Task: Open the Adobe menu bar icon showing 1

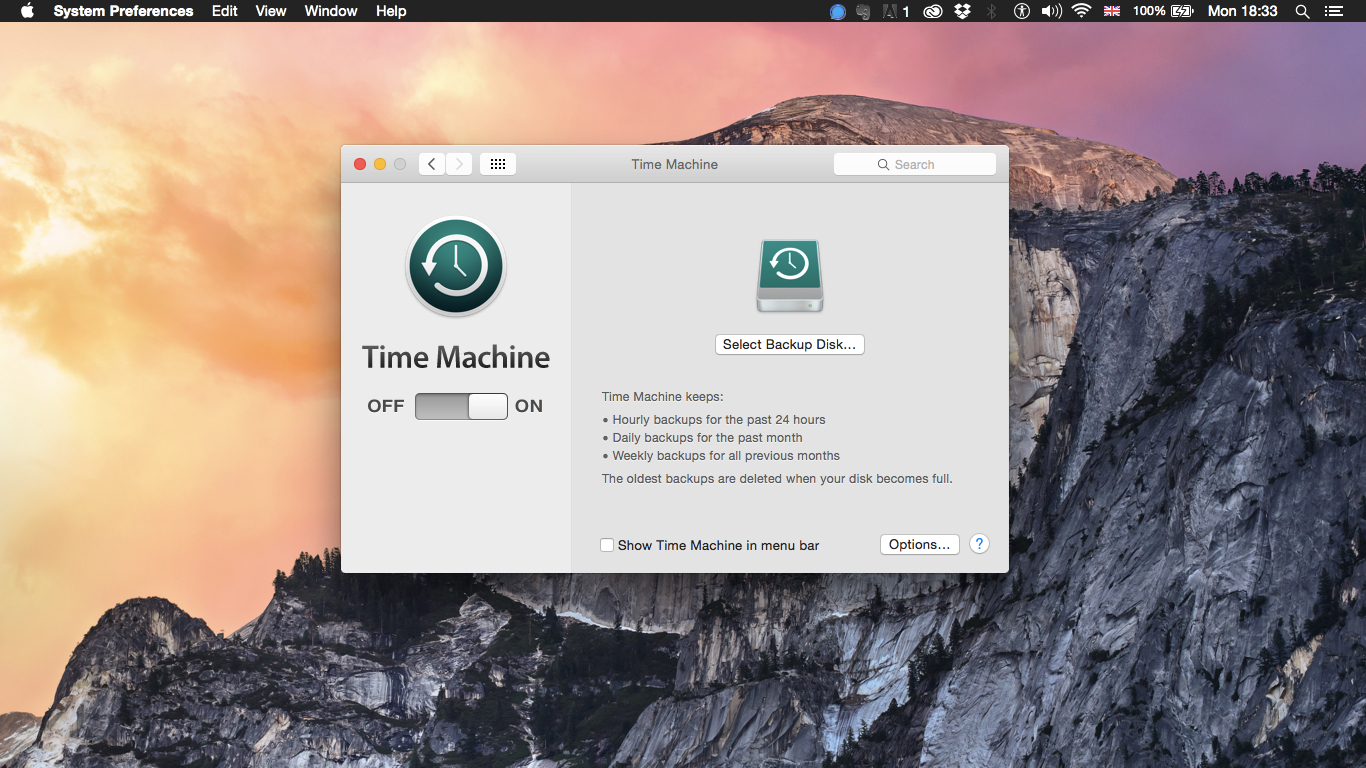Action: pos(896,11)
